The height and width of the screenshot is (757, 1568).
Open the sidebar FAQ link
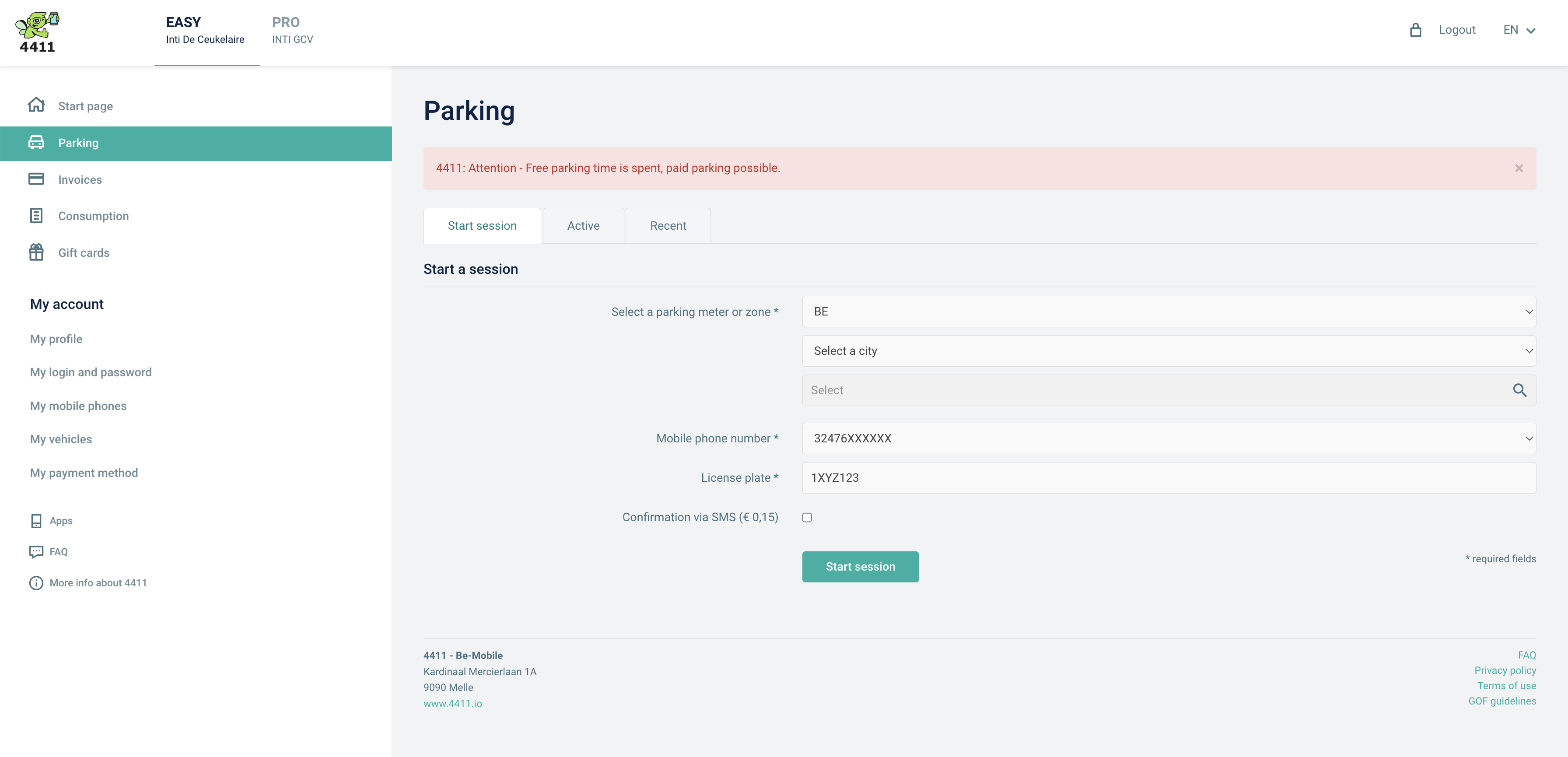[59, 552]
